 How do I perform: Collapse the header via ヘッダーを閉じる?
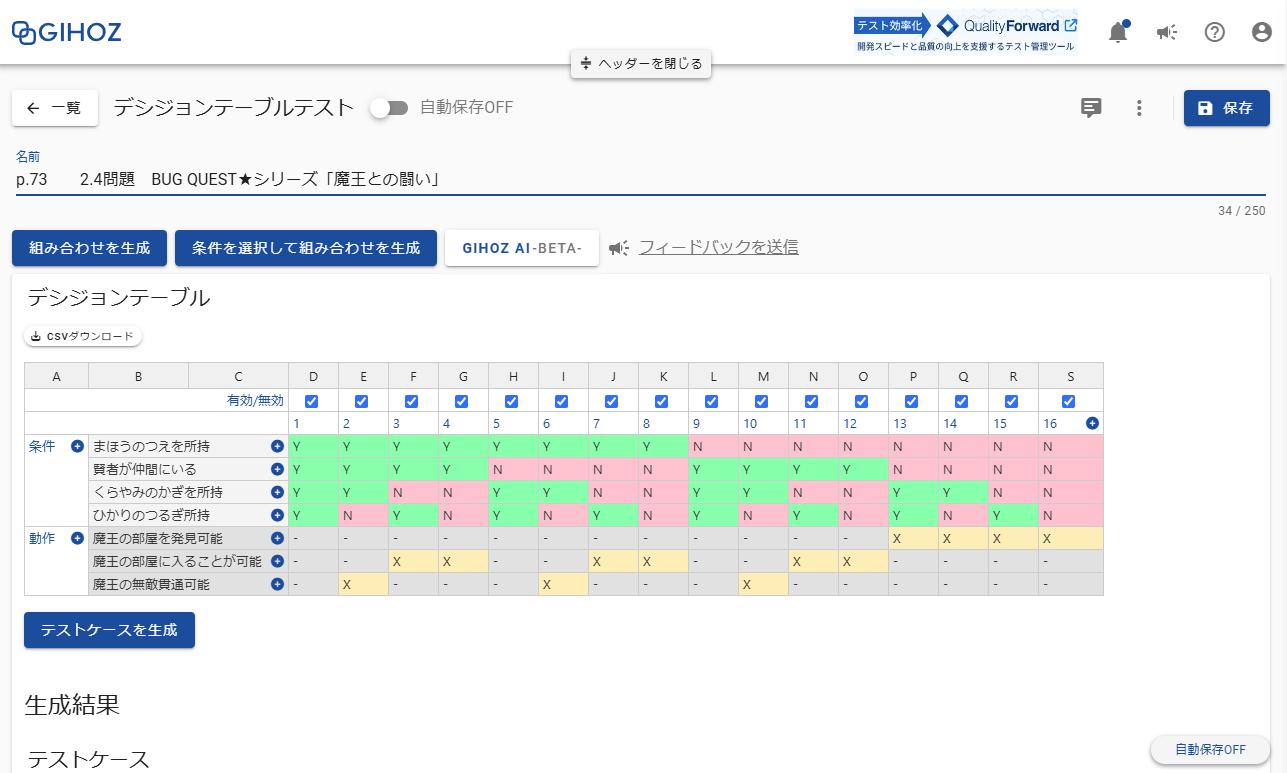(x=640, y=63)
